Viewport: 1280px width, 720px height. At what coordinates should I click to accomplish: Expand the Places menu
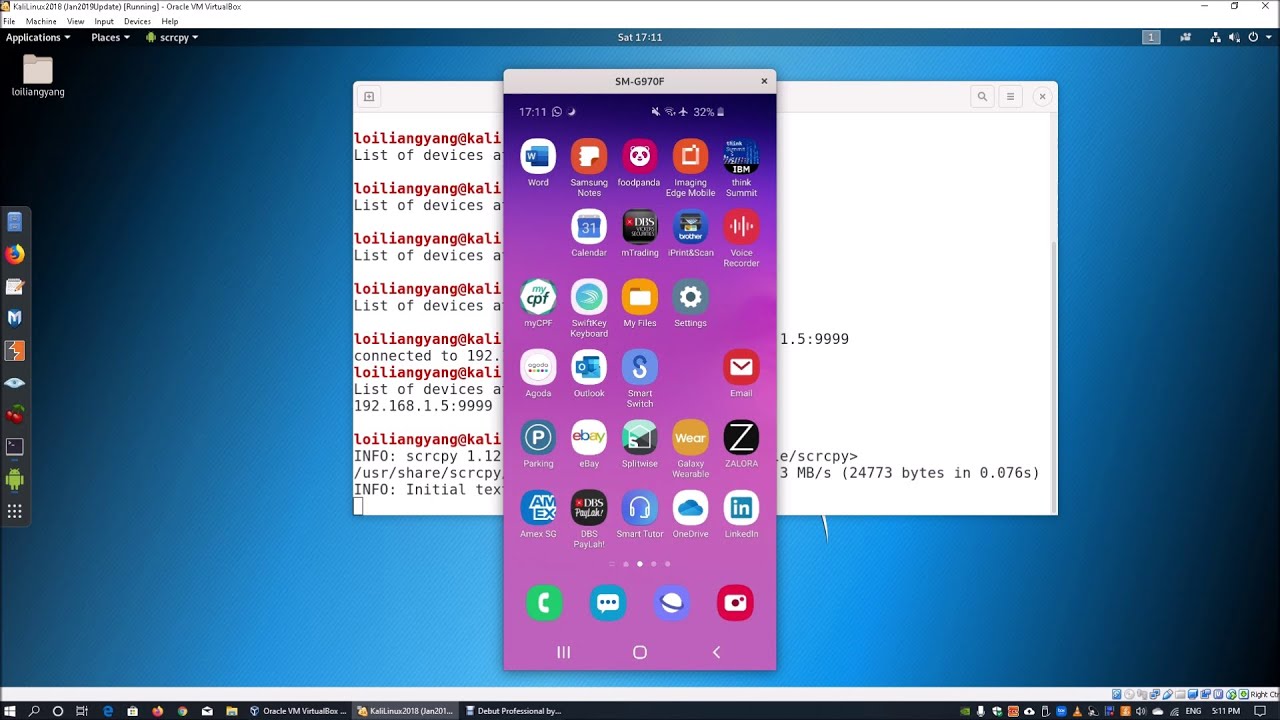point(110,37)
